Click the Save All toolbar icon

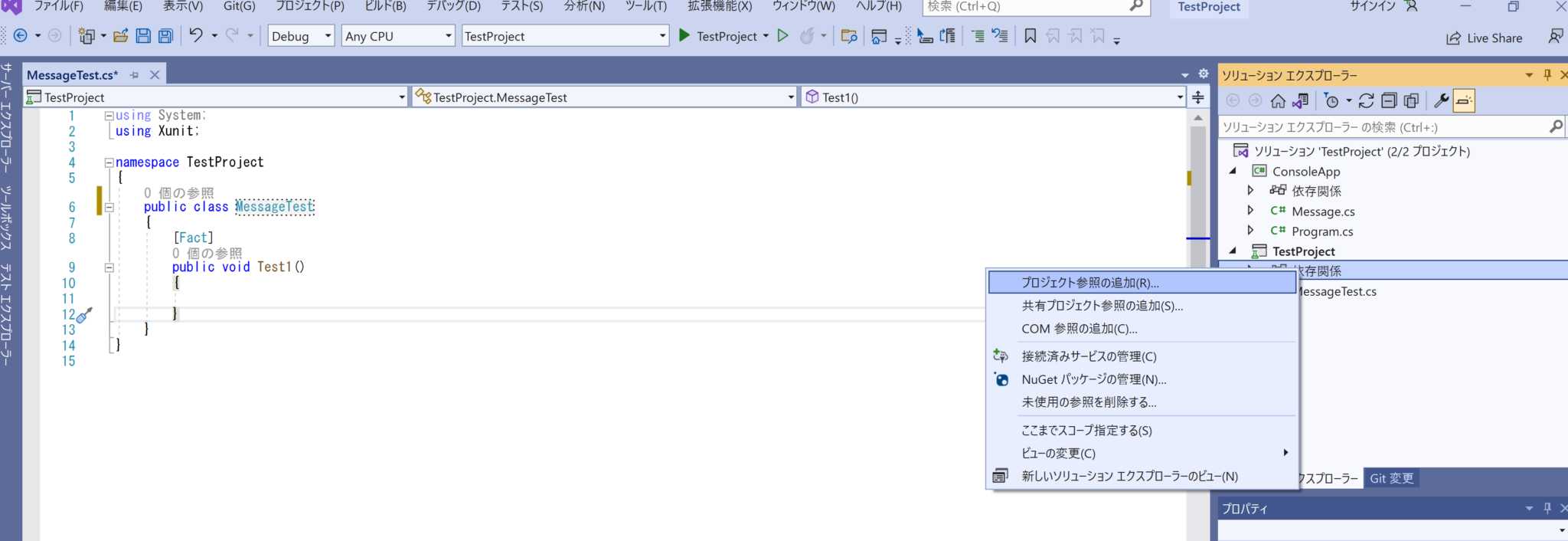165,36
